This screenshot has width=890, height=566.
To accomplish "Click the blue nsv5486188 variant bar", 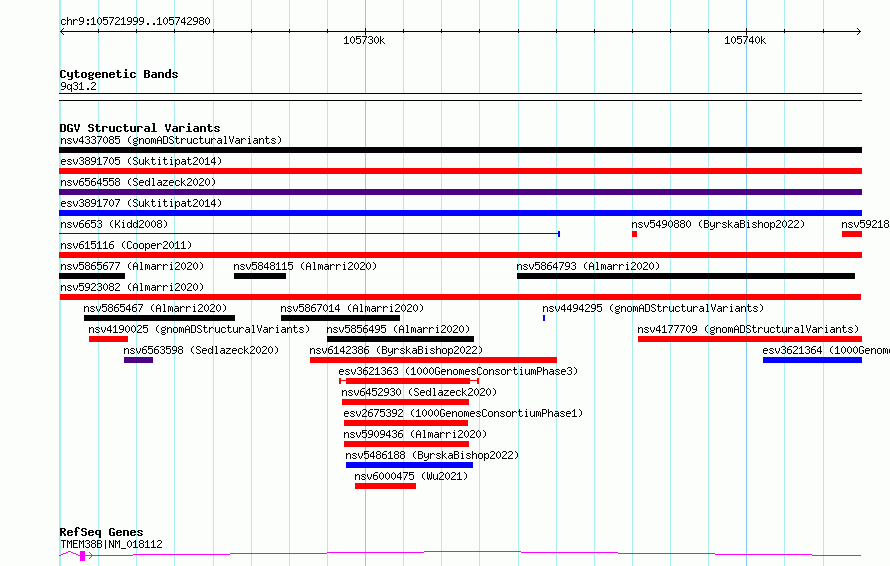I will (x=409, y=465).
